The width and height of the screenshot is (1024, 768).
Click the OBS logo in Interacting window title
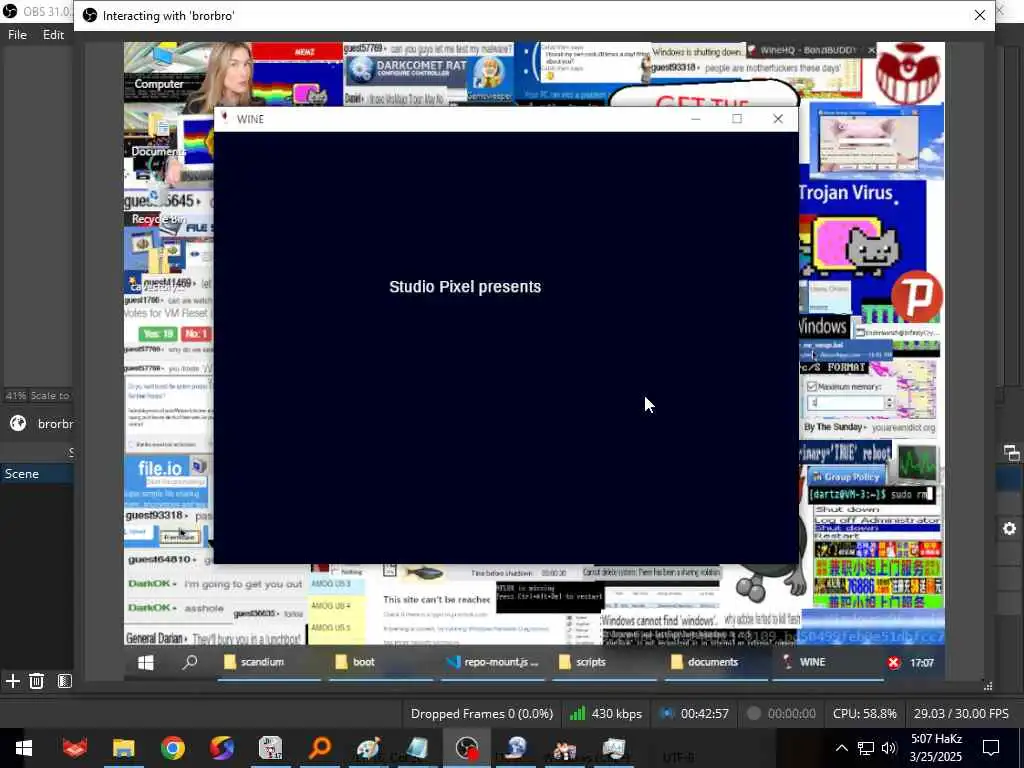coord(90,15)
